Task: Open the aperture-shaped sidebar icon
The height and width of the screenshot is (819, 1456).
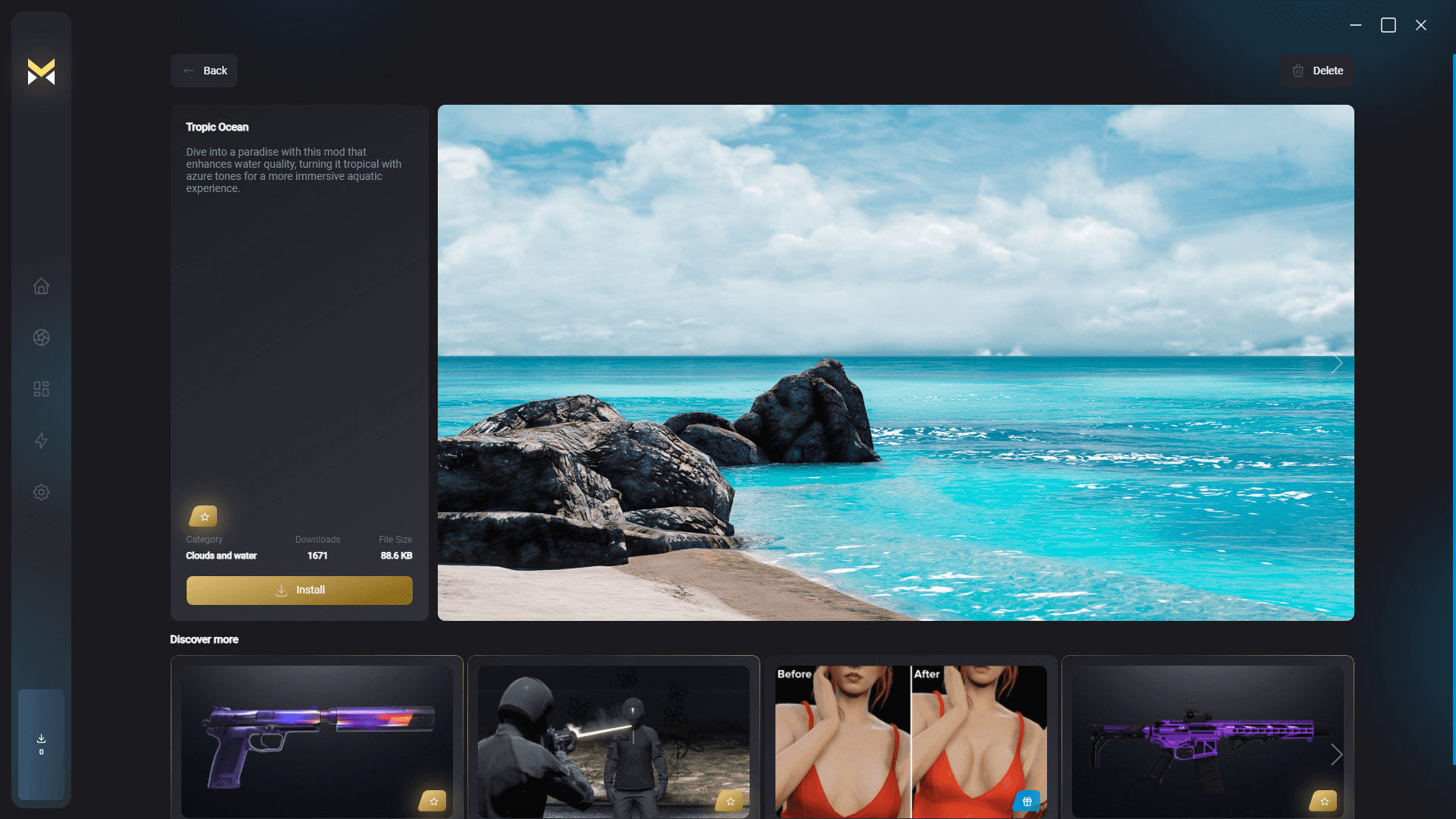Action: [41, 338]
